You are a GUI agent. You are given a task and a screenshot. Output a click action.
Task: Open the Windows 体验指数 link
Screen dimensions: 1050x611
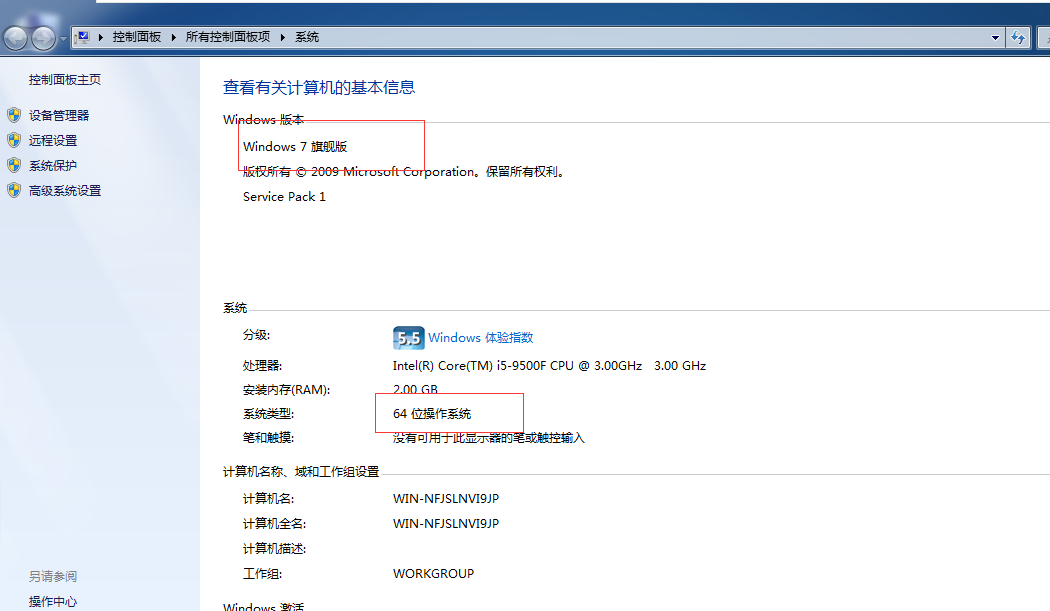(480, 338)
